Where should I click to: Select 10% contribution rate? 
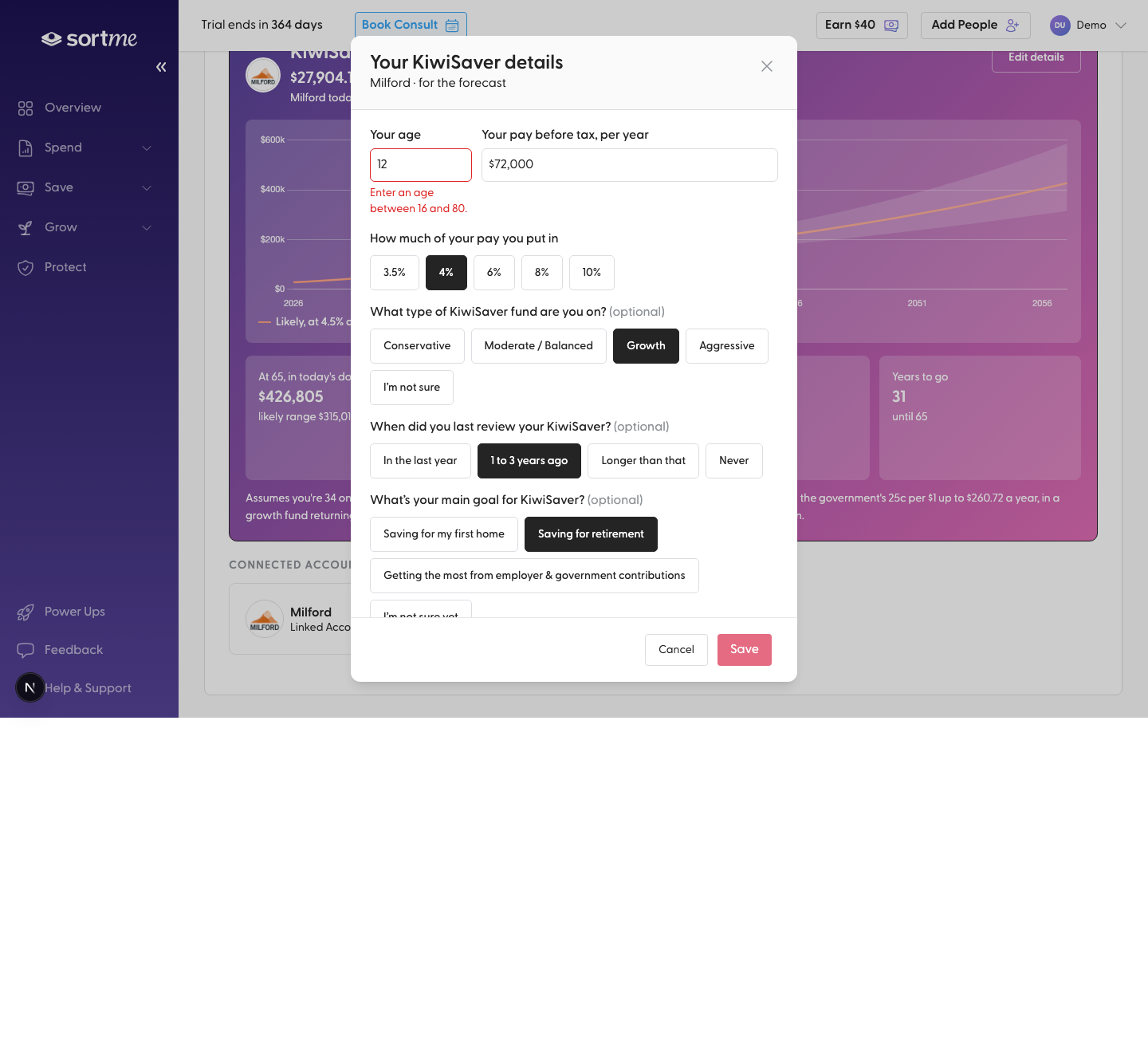592,273
